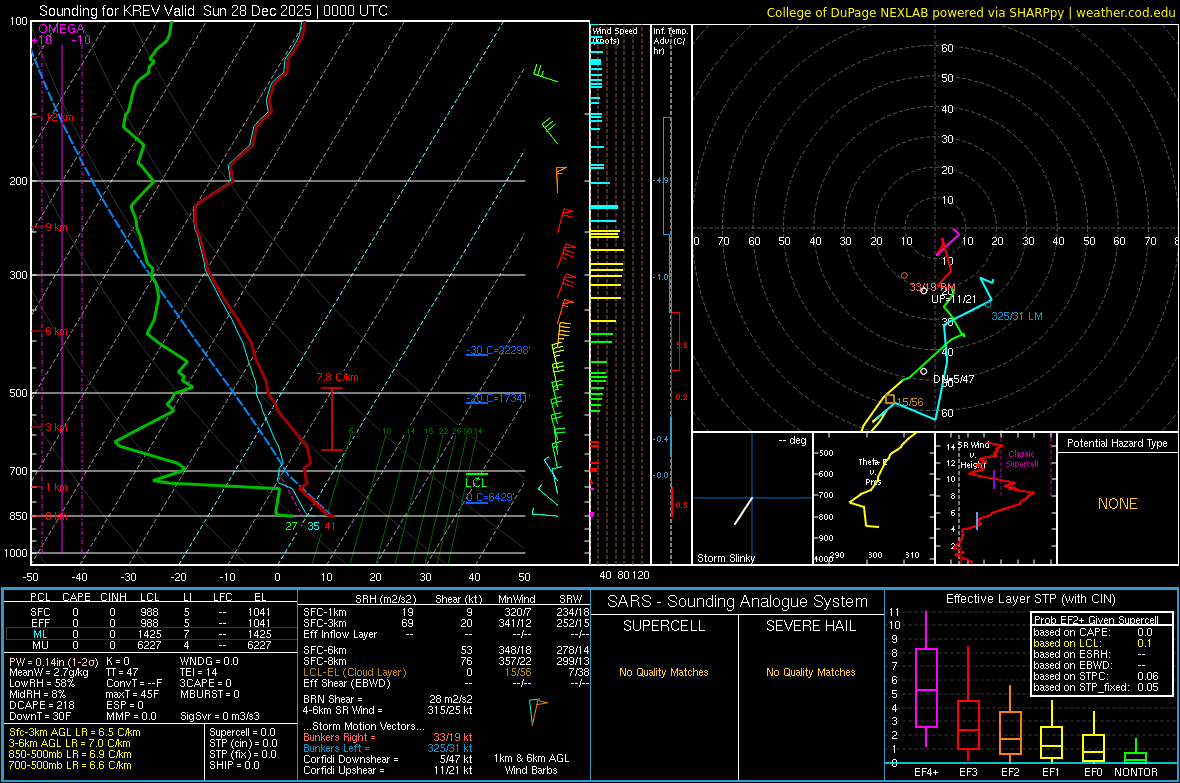Click the Inf. Temp. Adv. panel header
1180x783 pixels.
point(670,41)
